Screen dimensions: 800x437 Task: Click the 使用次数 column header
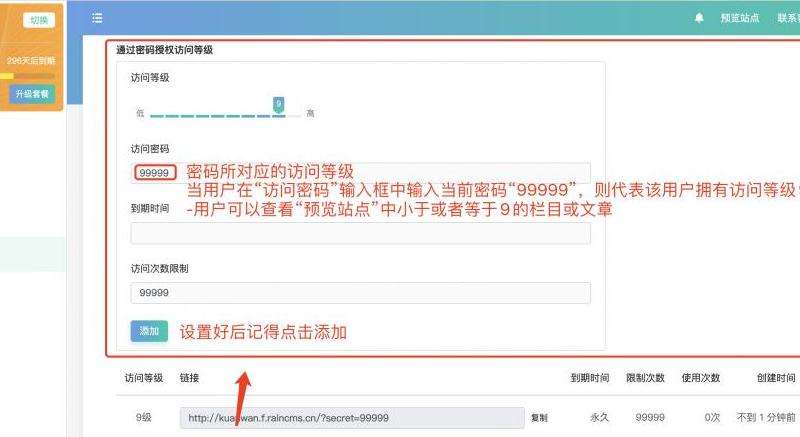point(701,378)
